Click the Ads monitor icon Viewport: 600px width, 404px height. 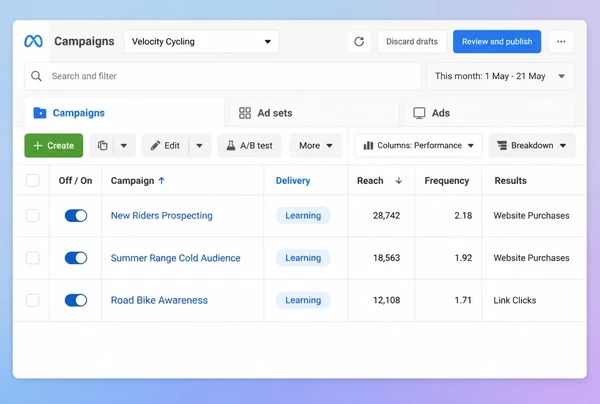419,113
